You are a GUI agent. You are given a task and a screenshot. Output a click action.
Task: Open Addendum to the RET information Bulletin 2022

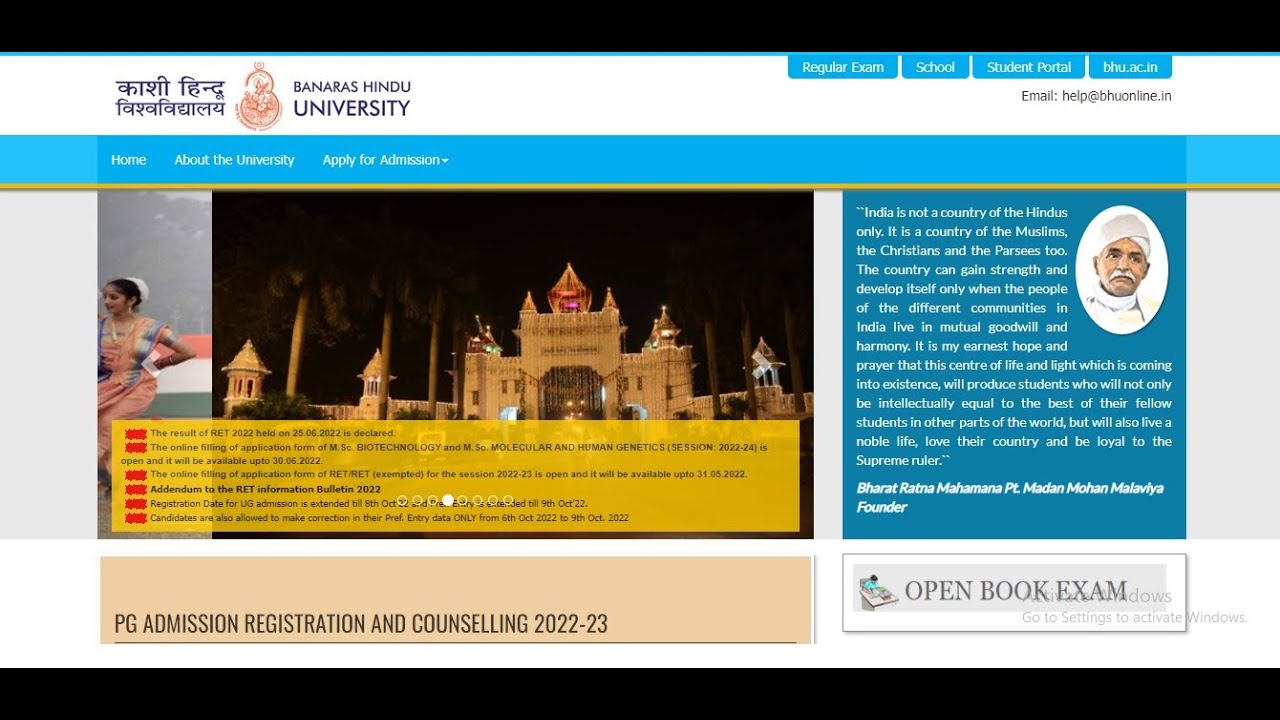(265, 489)
